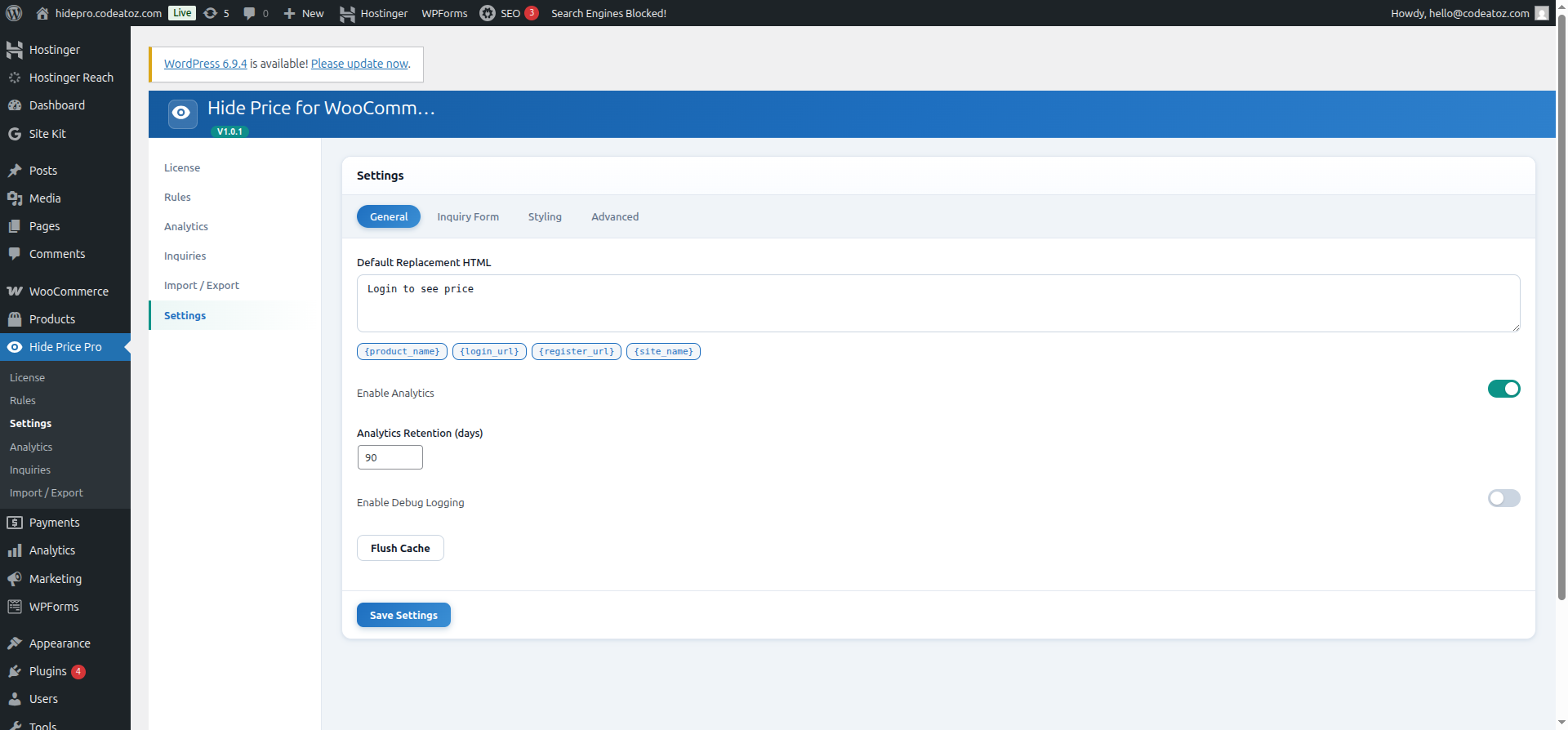Open WooCommerce in the sidebar
Image resolution: width=1568 pixels, height=730 pixels.
point(65,292)
